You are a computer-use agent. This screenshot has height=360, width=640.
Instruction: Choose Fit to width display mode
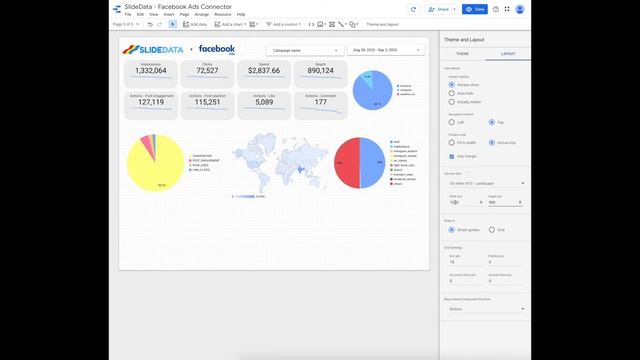451,142
